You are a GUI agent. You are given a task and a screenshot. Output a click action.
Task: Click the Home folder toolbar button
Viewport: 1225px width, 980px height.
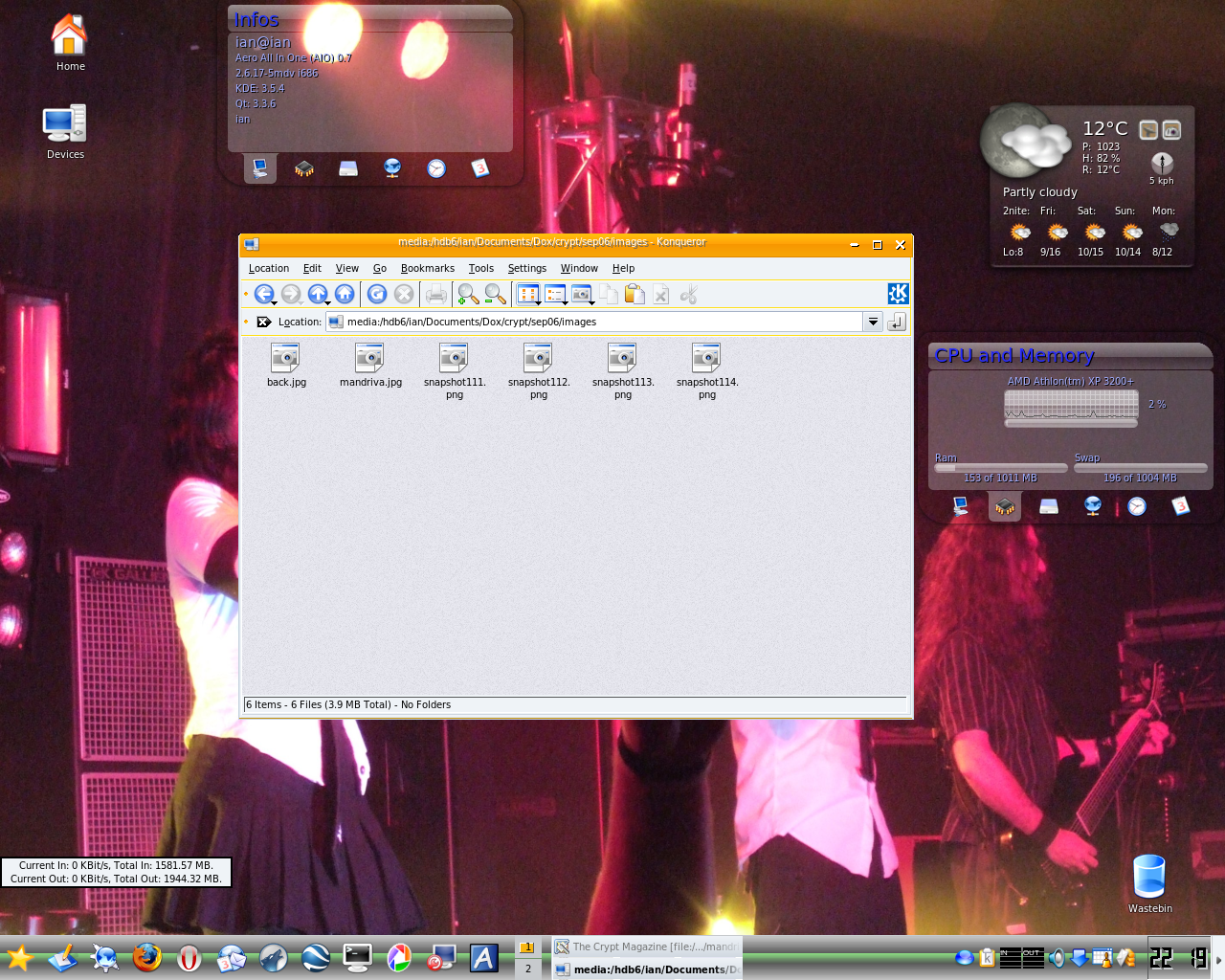pyautogui.click(x=345, y=295)
